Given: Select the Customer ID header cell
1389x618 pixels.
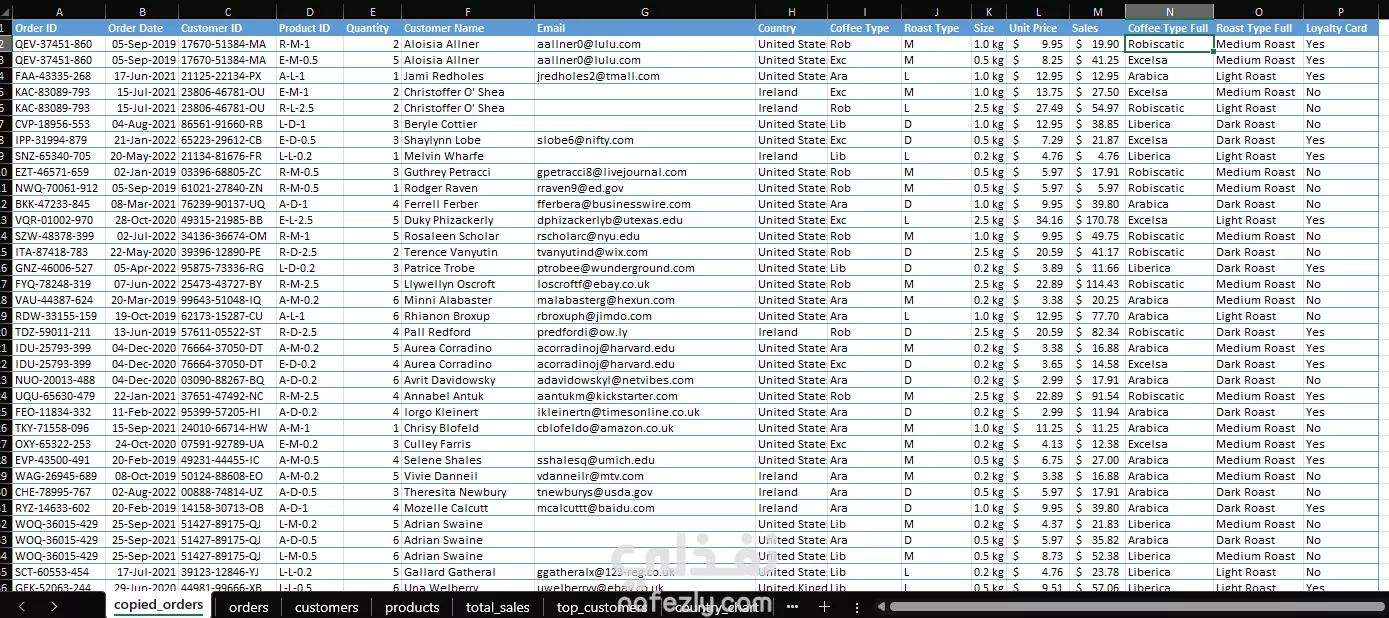Looking at the screenshot, I should coord(227,28).
